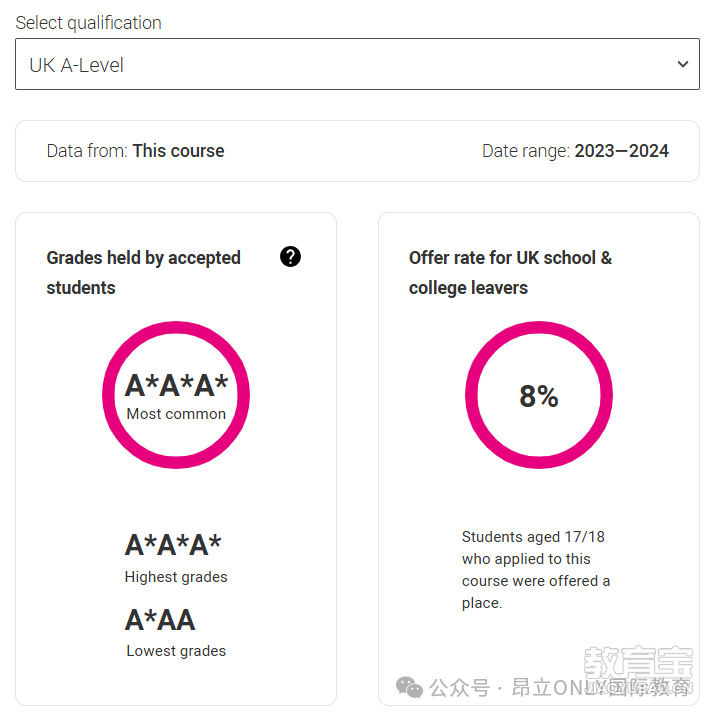This screenshot has height=717, width=714.
Task: Click the WeChat logo icon
Action: point(409,687)
